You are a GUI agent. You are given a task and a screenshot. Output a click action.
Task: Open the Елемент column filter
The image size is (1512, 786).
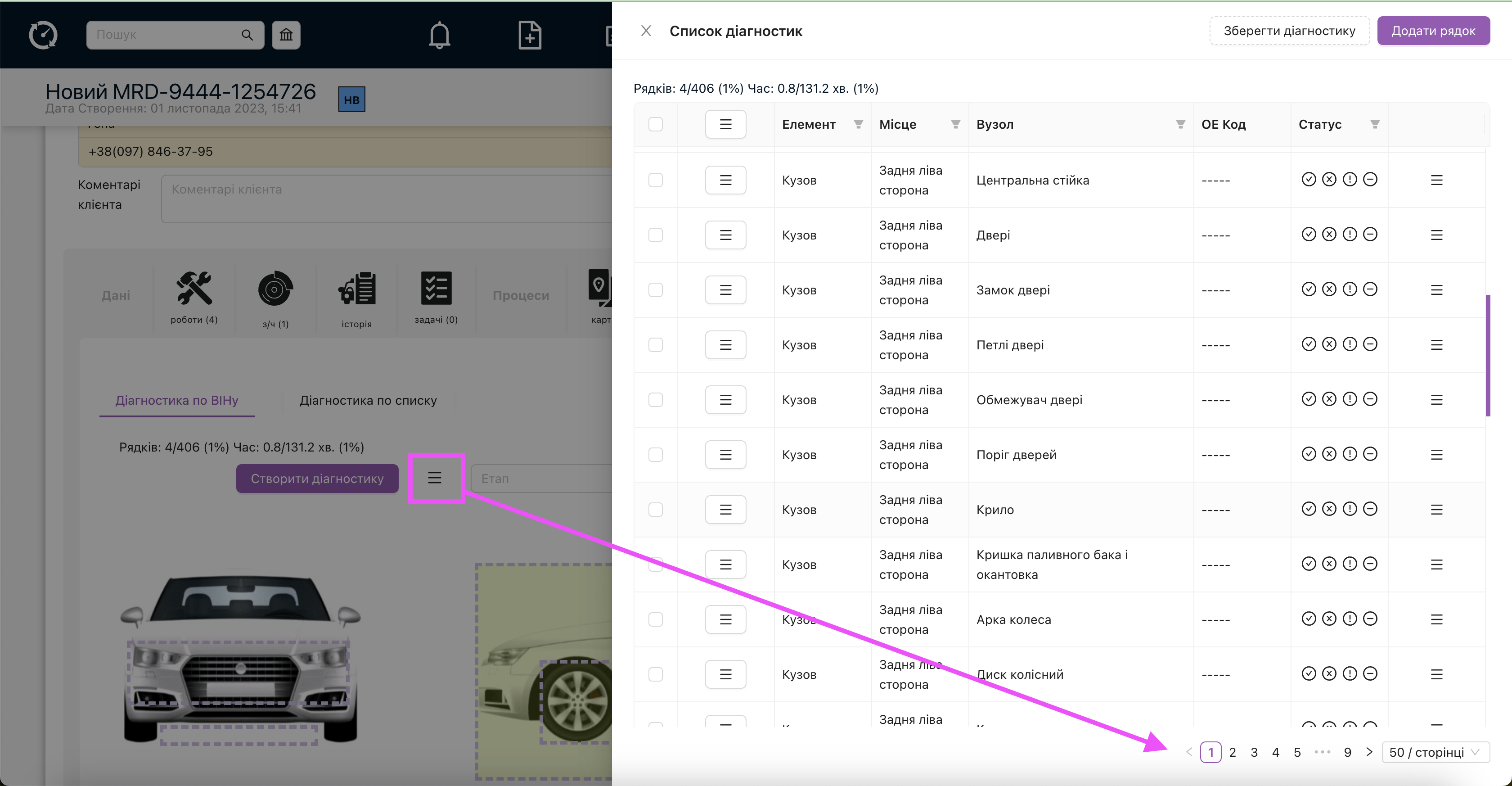[858, 124]
